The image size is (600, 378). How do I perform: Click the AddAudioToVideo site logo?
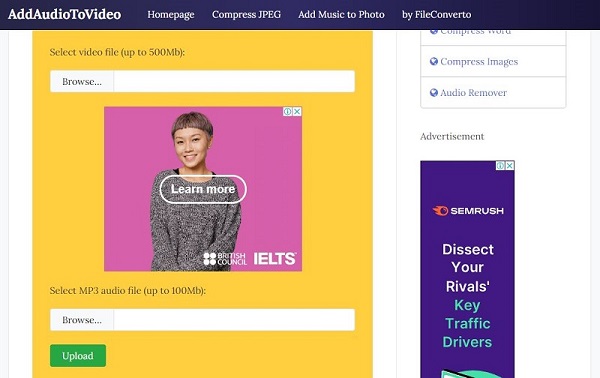pos(65,15)
